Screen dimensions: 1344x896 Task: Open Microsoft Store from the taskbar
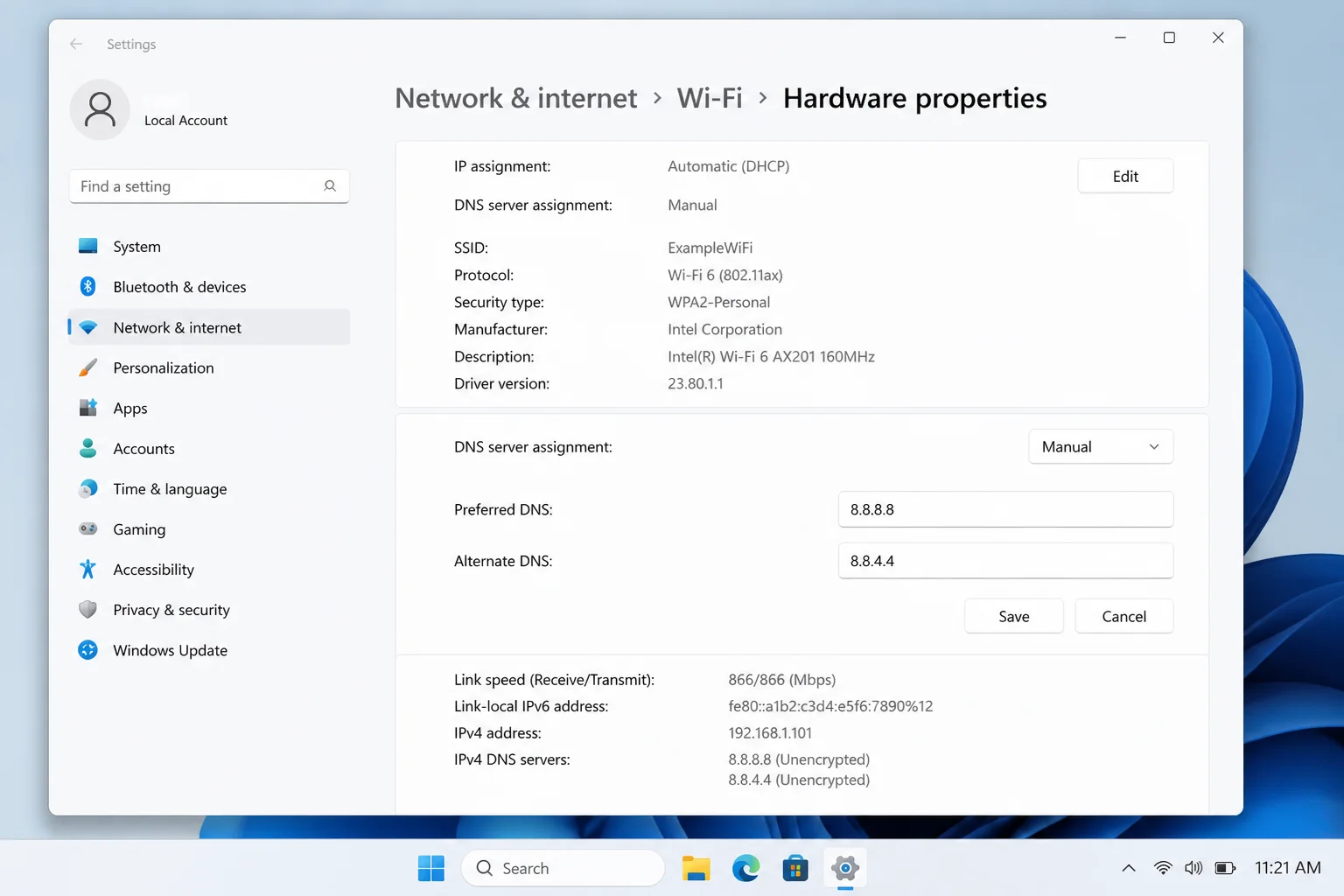[795, 868]
